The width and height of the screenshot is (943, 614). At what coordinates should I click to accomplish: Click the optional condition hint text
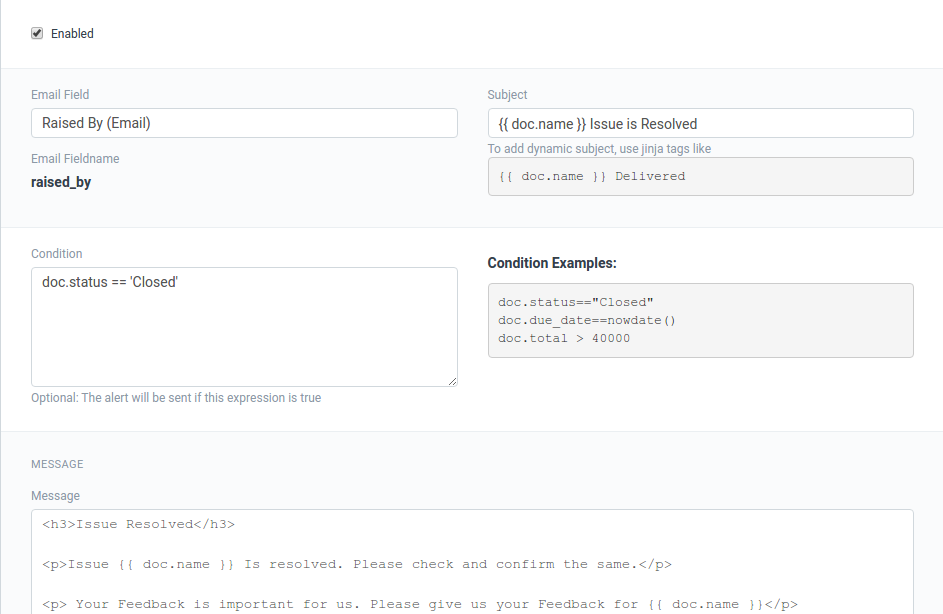click(176, 398)
